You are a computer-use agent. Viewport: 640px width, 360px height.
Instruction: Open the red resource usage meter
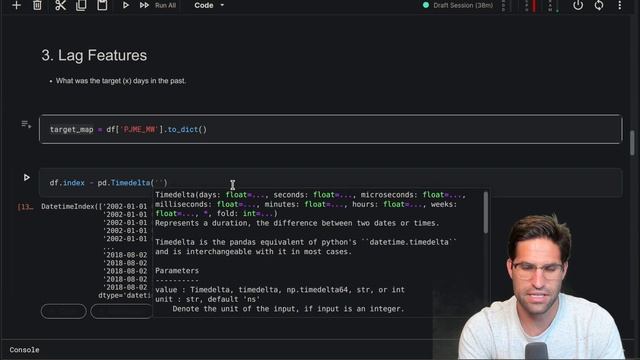(533, 6)
